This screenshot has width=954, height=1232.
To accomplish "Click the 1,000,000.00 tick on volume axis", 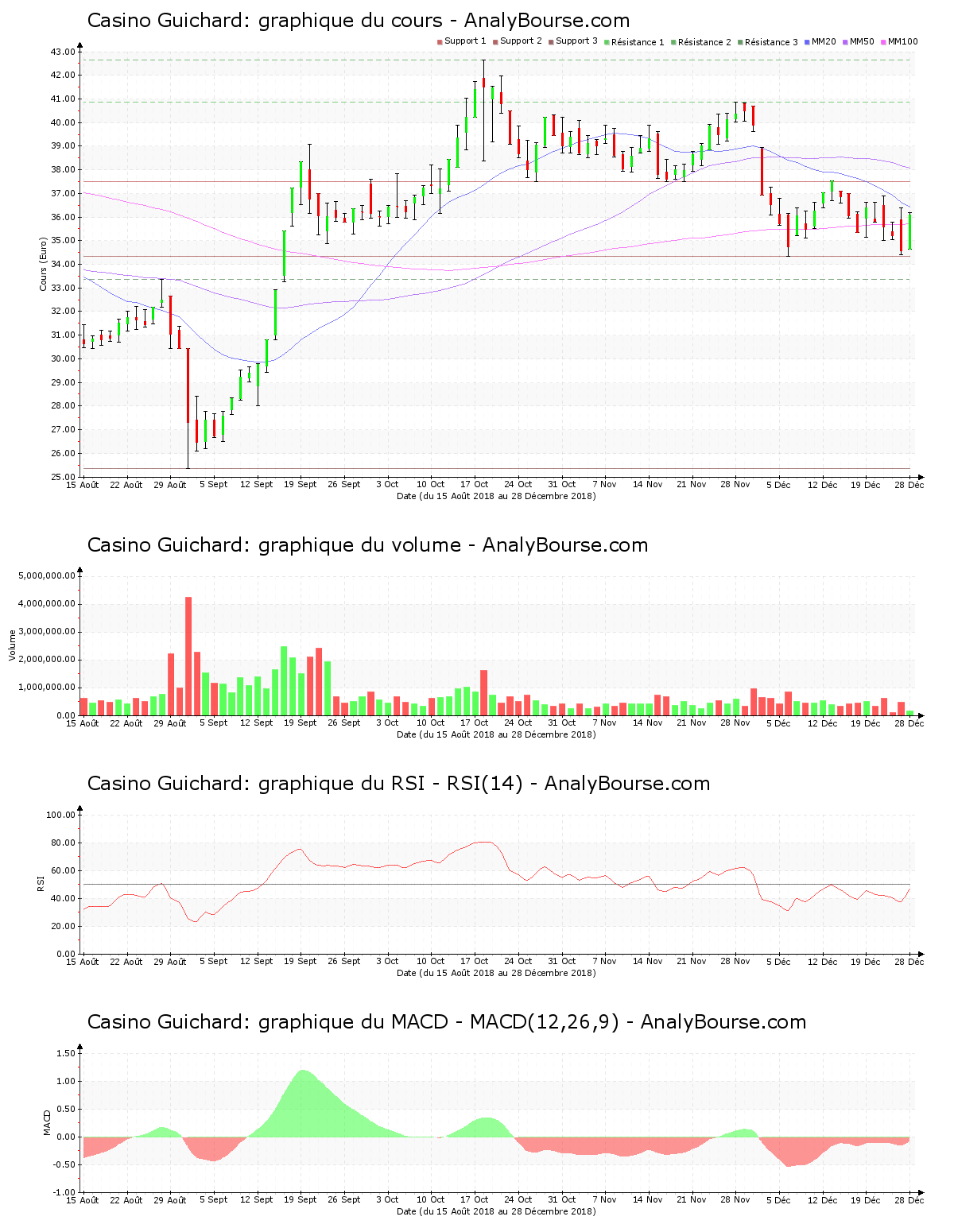I will click(46, 688).
